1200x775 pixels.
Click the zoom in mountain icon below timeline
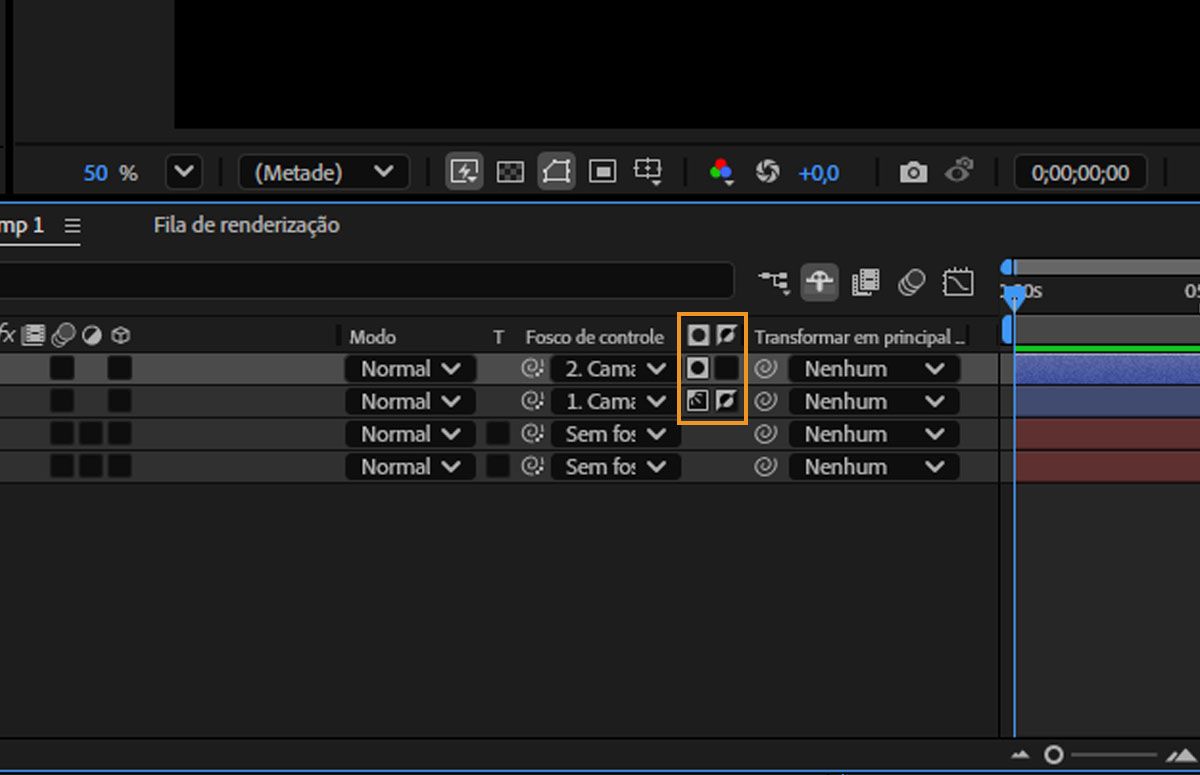pos(1181,754)
